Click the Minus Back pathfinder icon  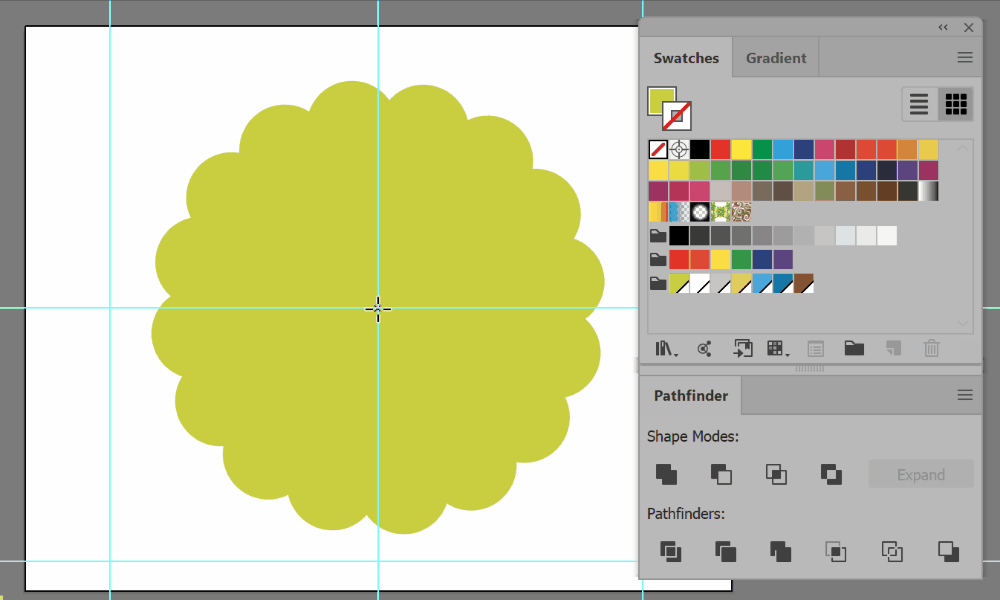(x=948, y=552)
